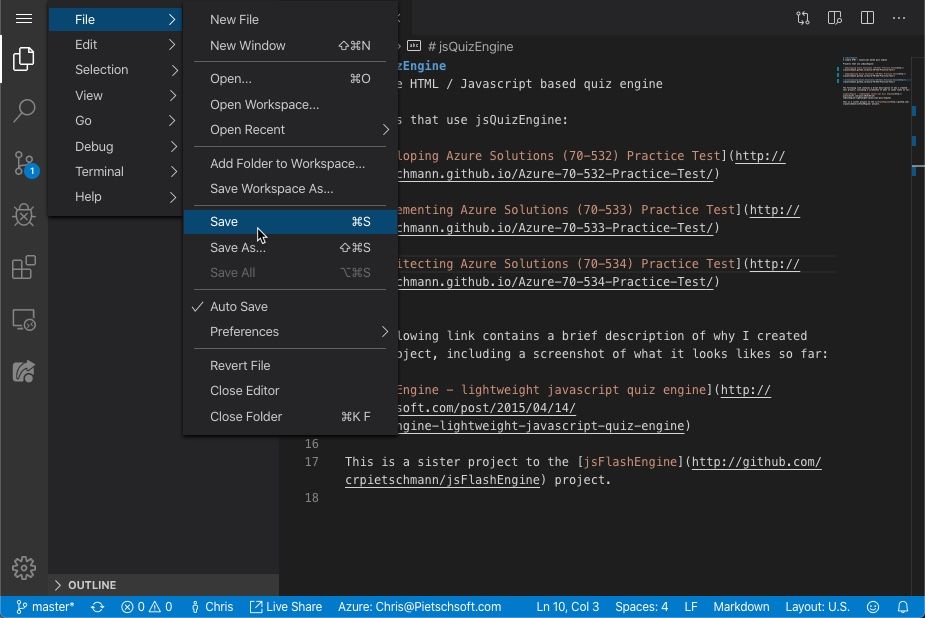The height and width of the screenshot is (618, 925).
Task: Expand the Terminal submenu
Action: (x=116, y=172)
